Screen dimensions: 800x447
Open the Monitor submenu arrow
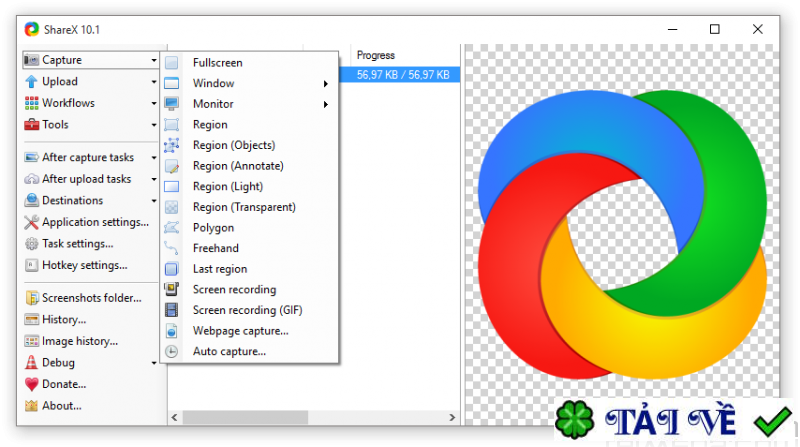click(x=326, y=105)
